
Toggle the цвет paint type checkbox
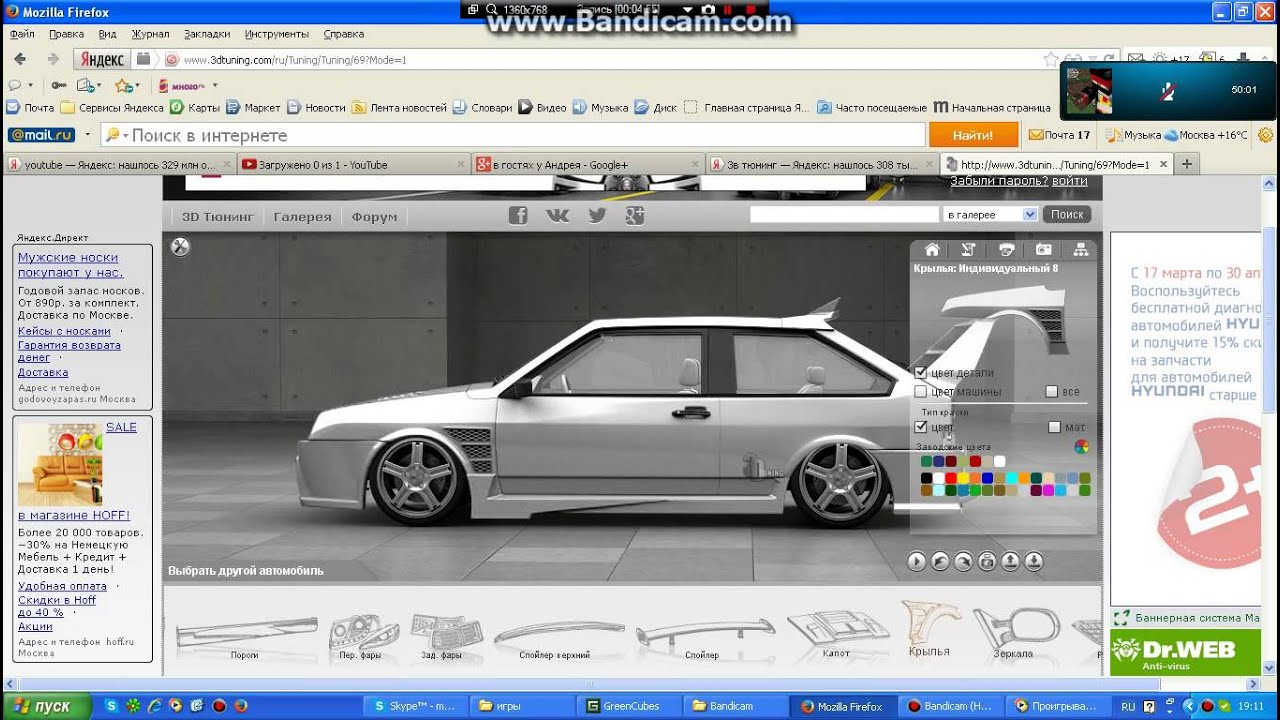click(x=921, y=427)
